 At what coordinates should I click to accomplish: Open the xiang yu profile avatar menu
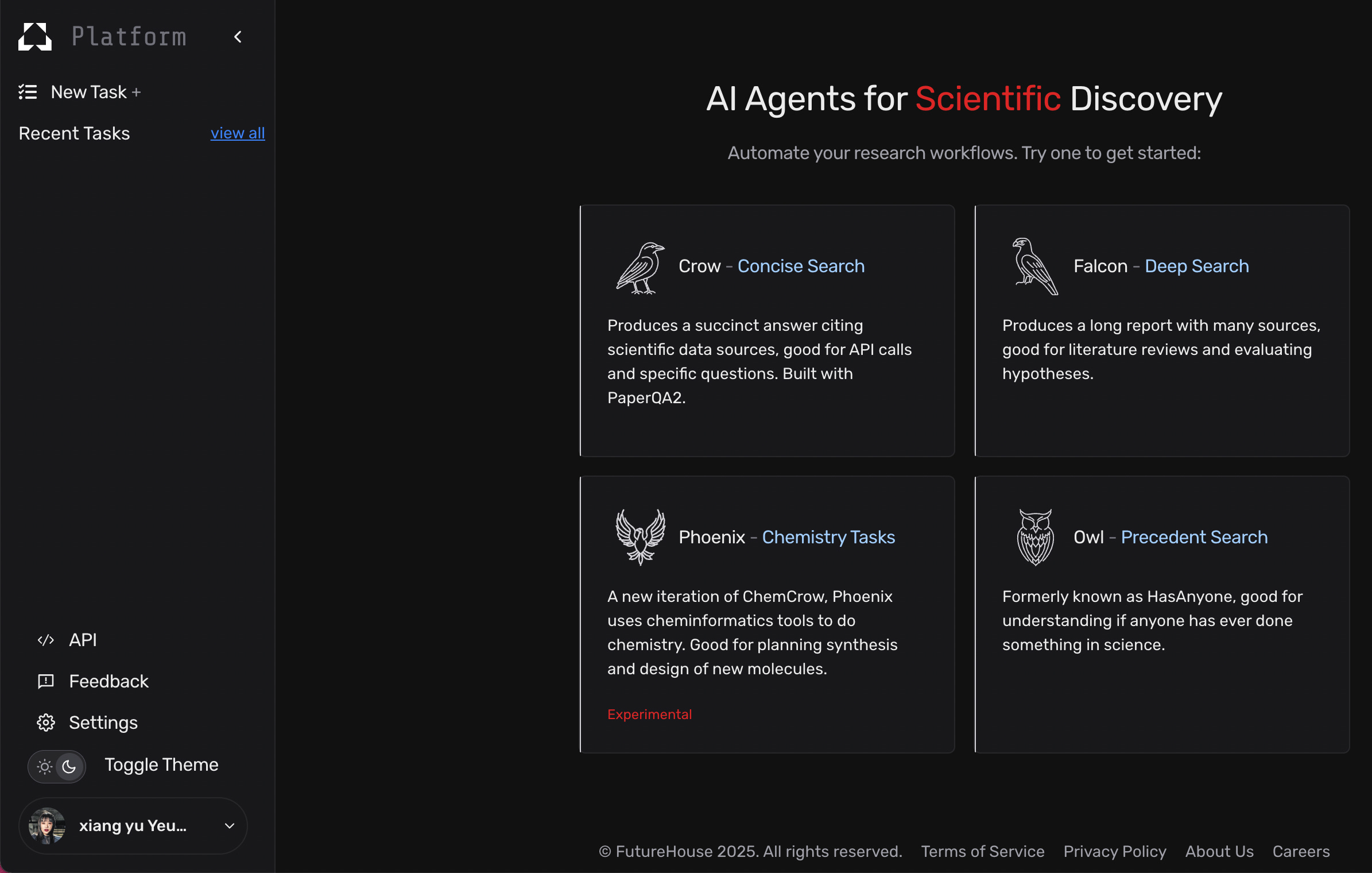coord(47,826)
